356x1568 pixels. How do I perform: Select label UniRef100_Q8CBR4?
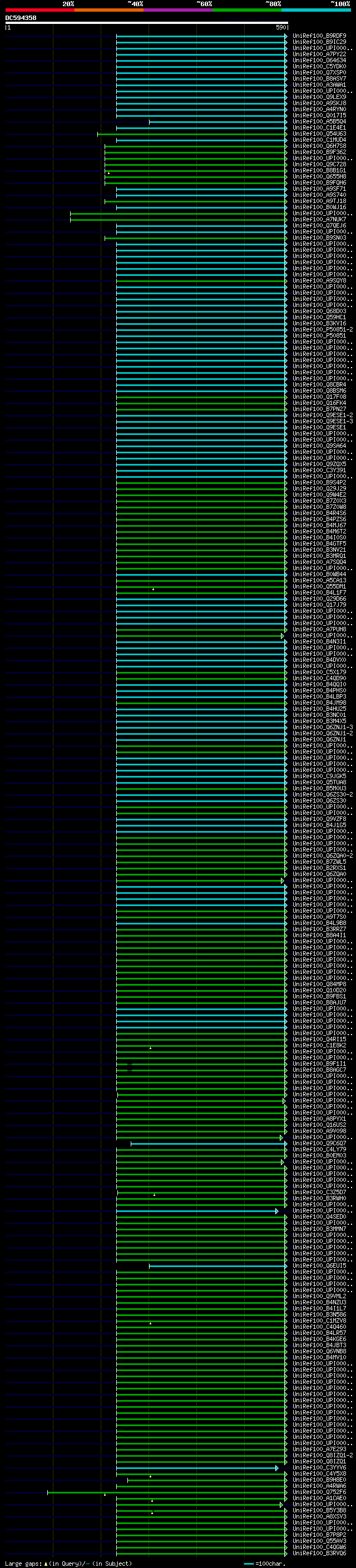[319, 385]
